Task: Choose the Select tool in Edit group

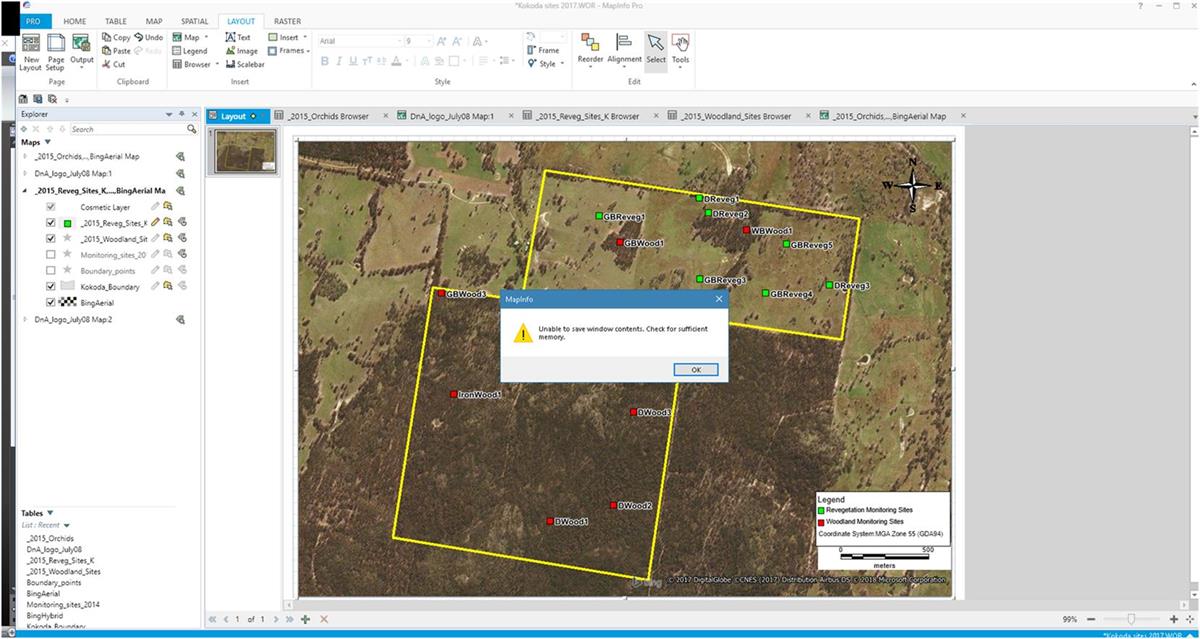Action: click(655, 47)
